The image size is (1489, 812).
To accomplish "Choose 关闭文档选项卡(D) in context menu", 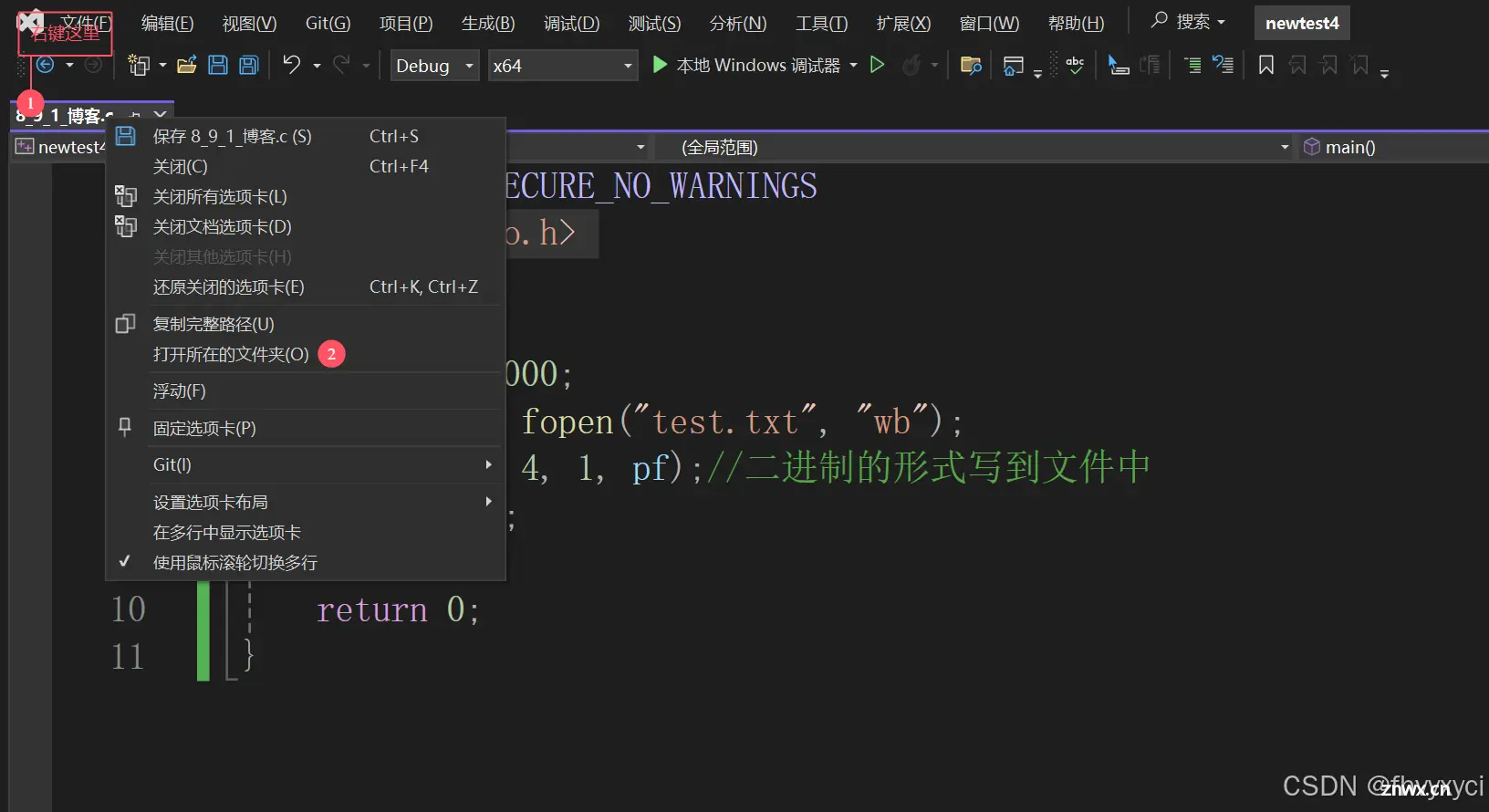I will tap(306, 226).
